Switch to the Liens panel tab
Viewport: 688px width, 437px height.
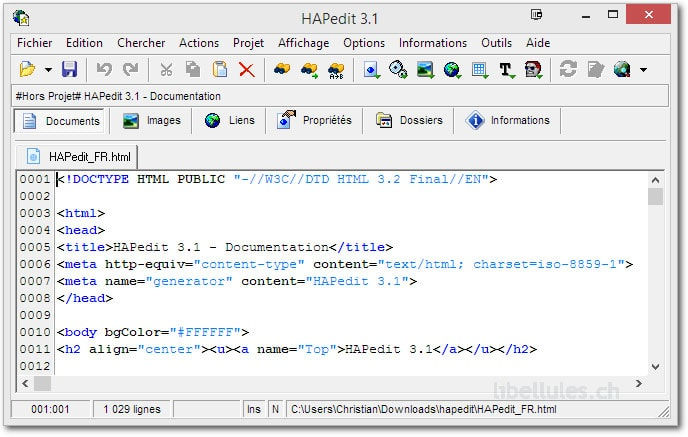[229, 121]
